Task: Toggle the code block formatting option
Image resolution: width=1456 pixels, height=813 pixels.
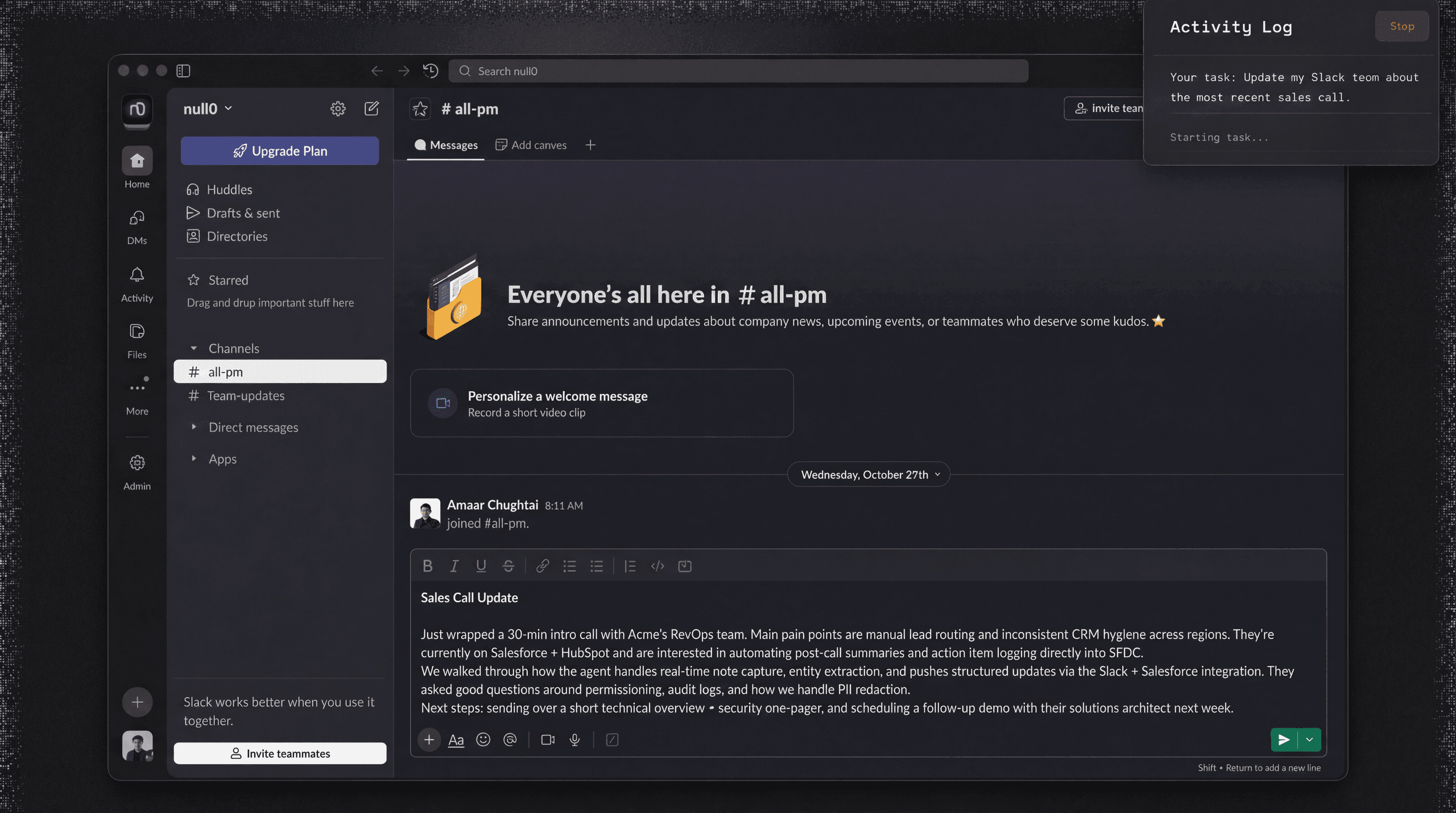Action: 657,566
